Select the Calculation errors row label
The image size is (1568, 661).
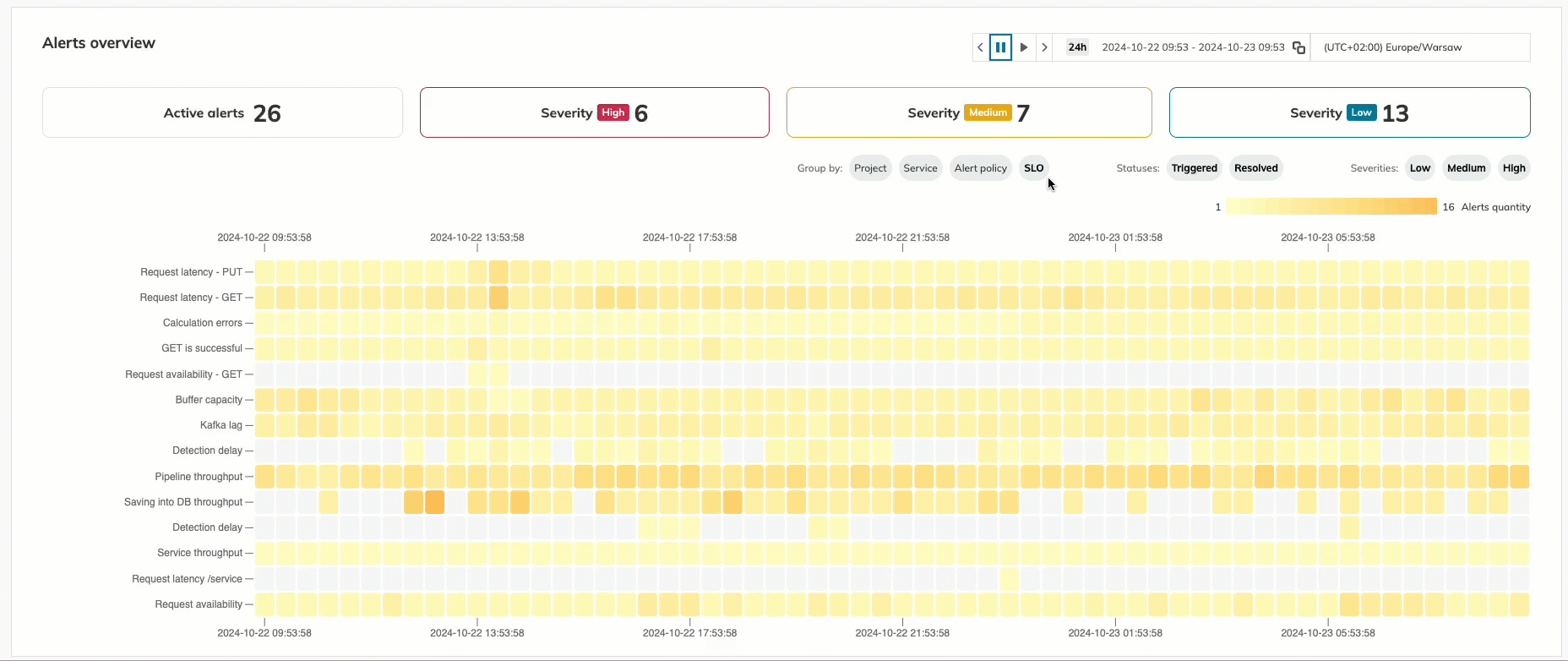[x=203, y=323]
